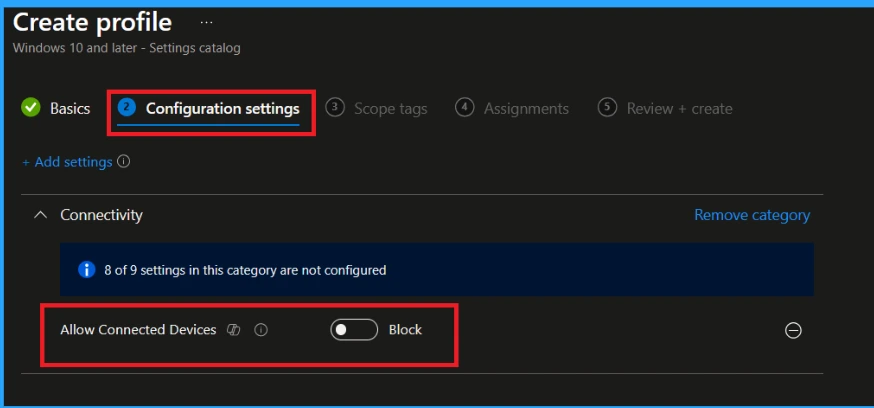Click the Remove category link
874x408 pixels.
point(752,215)
